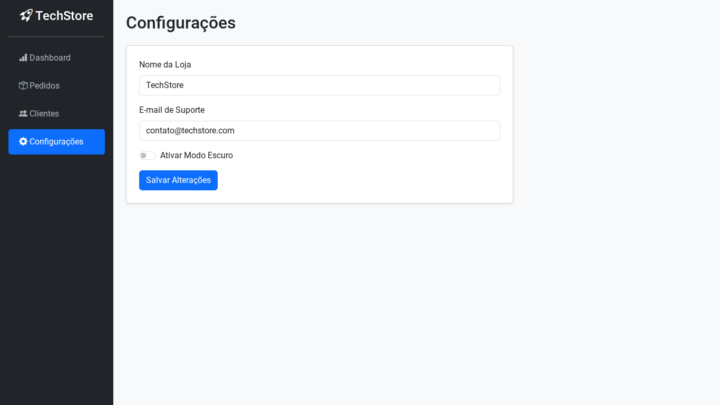The height and width of the screenshot is (405, 720).
Task: Click the contato@techstore.com email text
Action: [x=190, y=130]
